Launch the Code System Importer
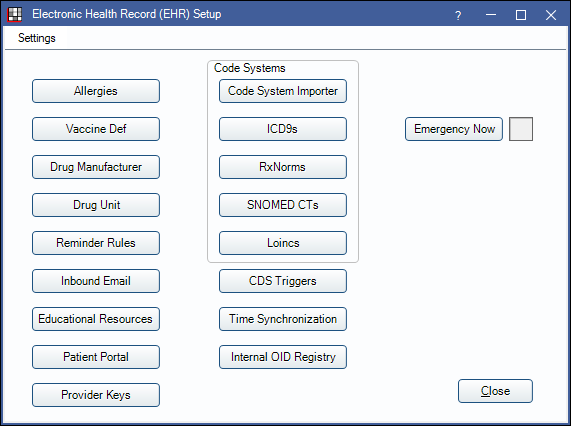 [283, 91]
